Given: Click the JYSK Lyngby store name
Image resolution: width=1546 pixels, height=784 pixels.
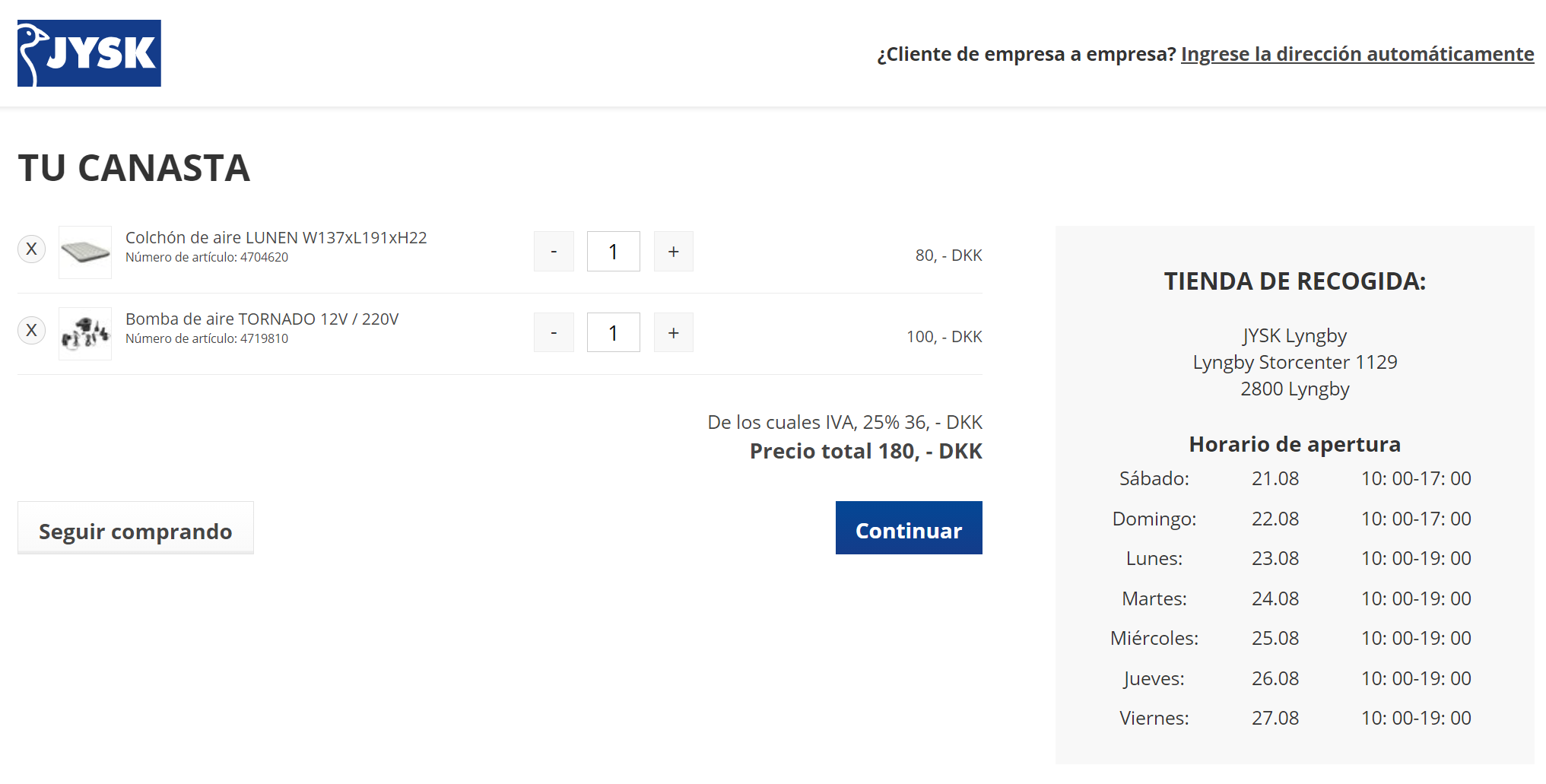Looking at the screenshot, I should pyautogui.click(x=1294, y=336).
